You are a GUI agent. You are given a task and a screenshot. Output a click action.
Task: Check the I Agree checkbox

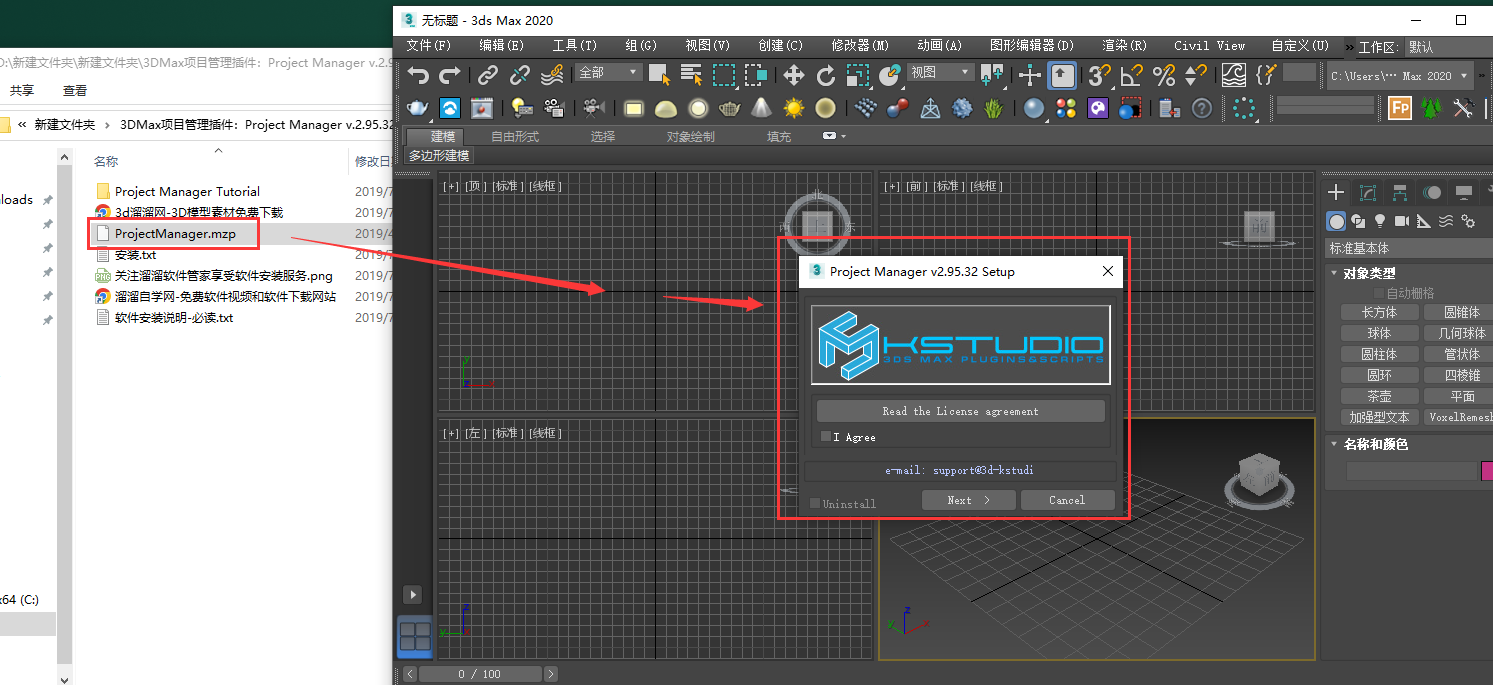(825, 437)
